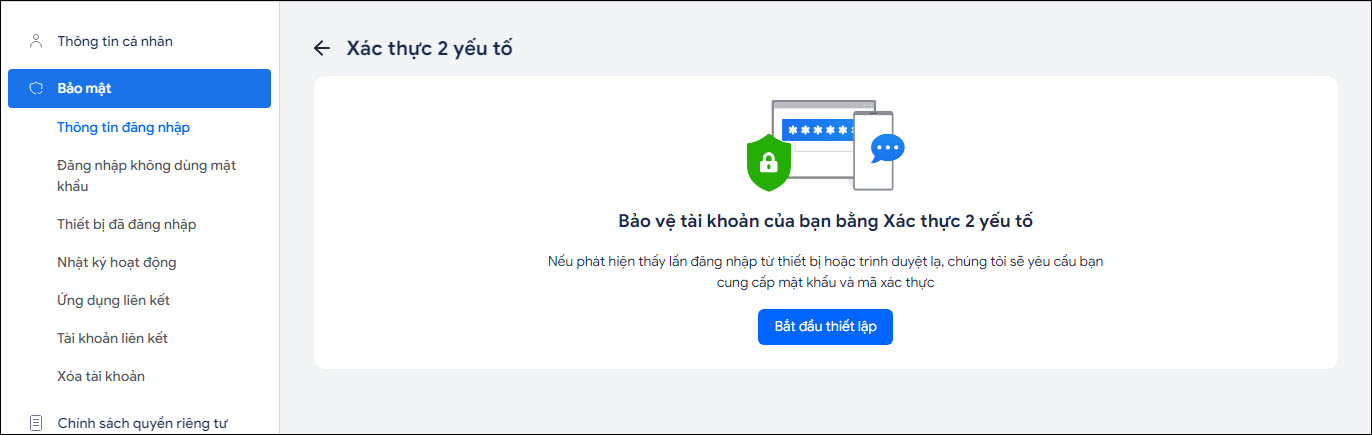This screenshot has height=435, width=1372.
Task: View Nhật ký hoạt động
Action: 117,262
